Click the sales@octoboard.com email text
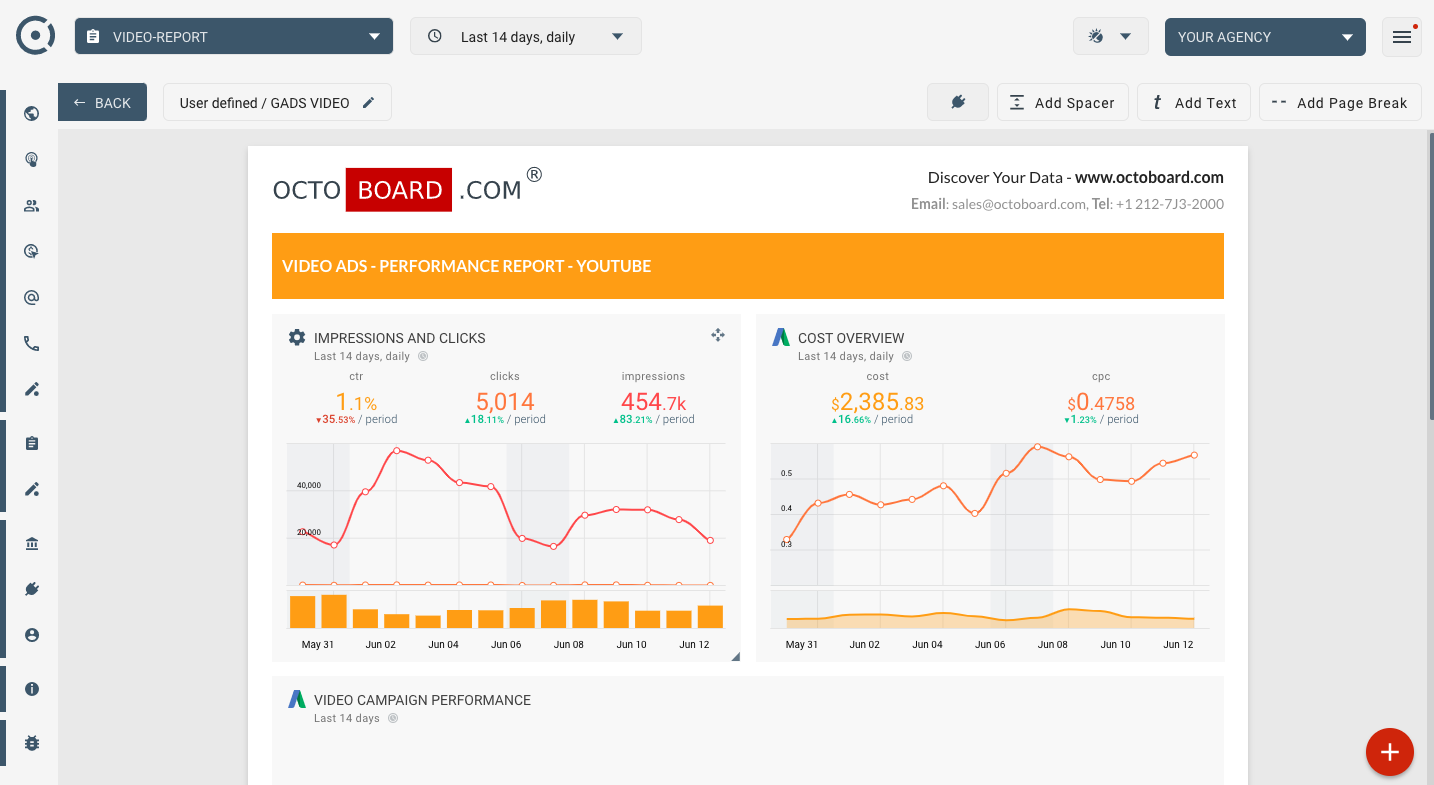Image resolution: width=1434 pixels, height=785 pixels. [1018, 204]
